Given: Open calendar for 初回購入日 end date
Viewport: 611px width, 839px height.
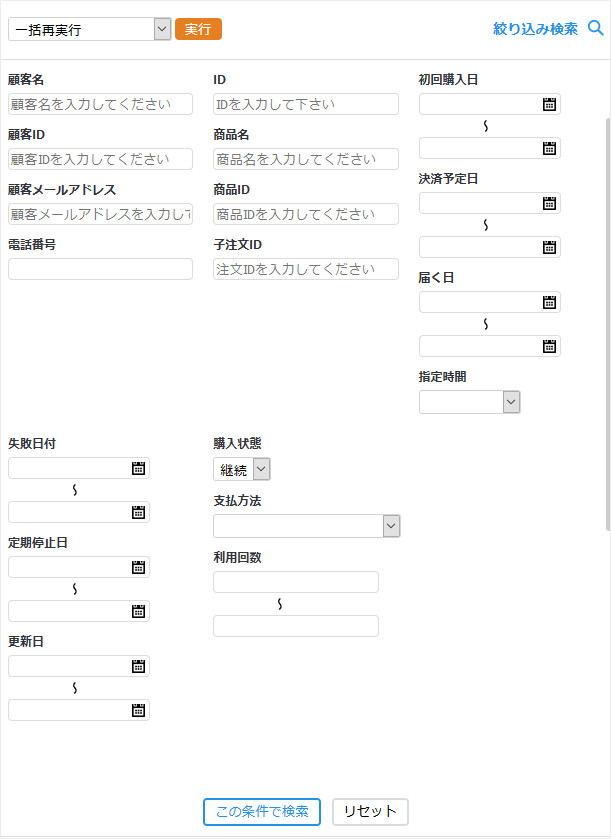Looking at the screenshot, I should coord(549,148).
